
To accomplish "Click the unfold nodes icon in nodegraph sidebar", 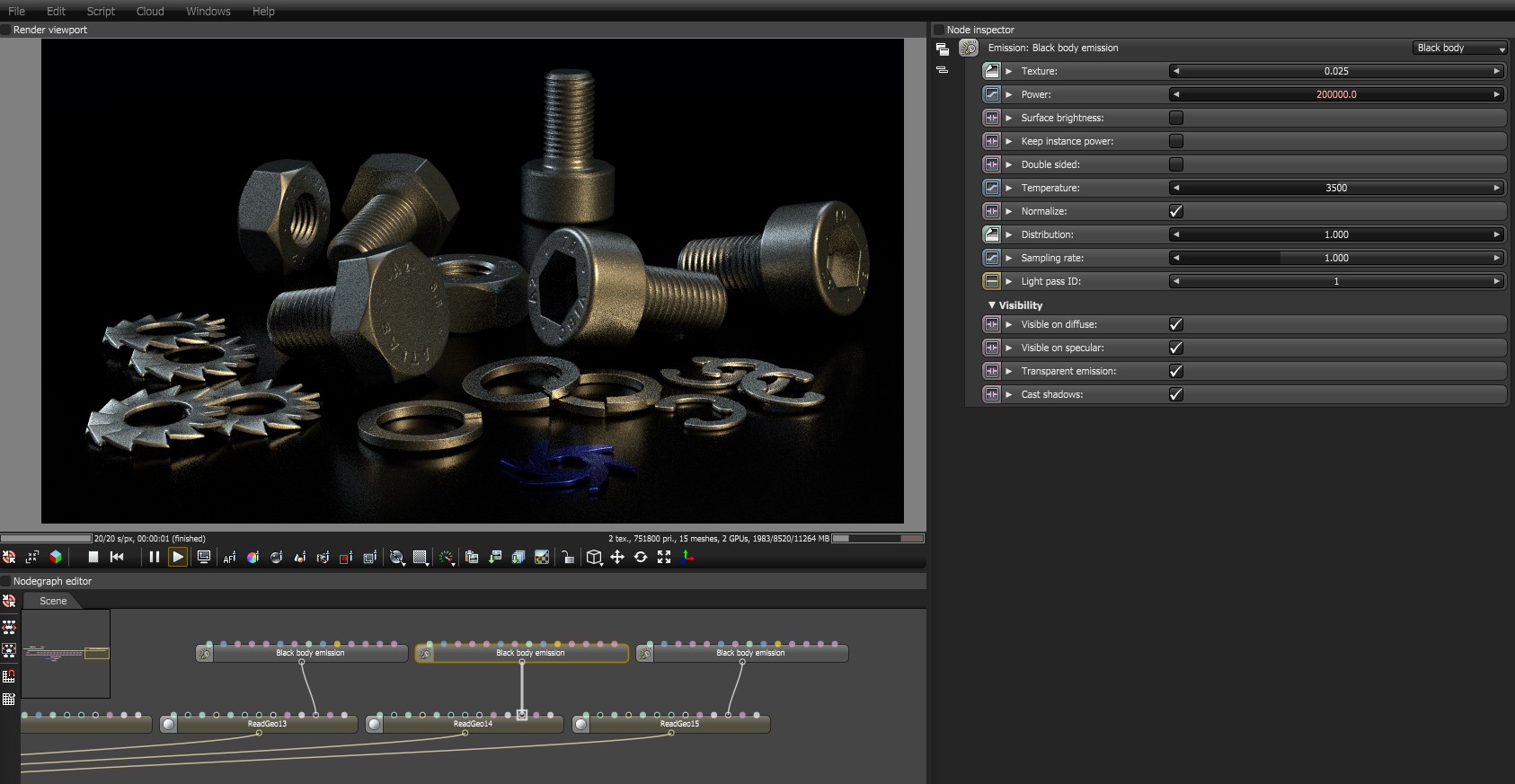I will pyautogui.click(x=9, y=627).
